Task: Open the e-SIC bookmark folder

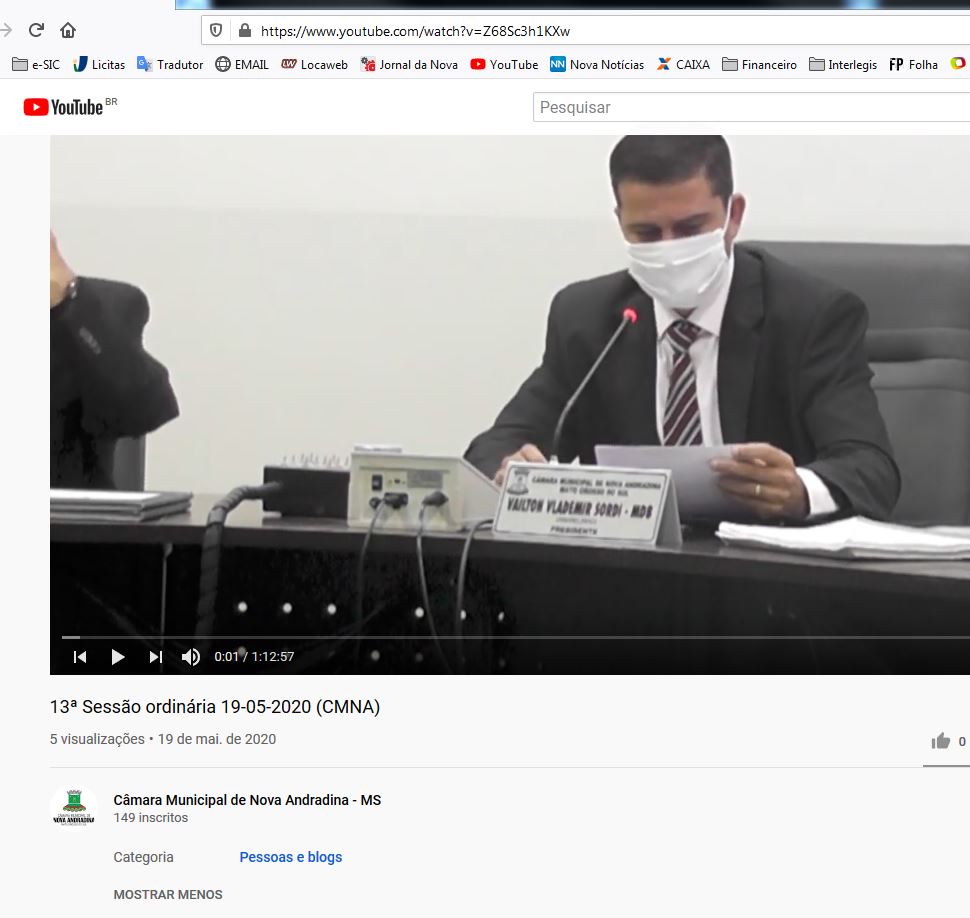Action: 35,65
